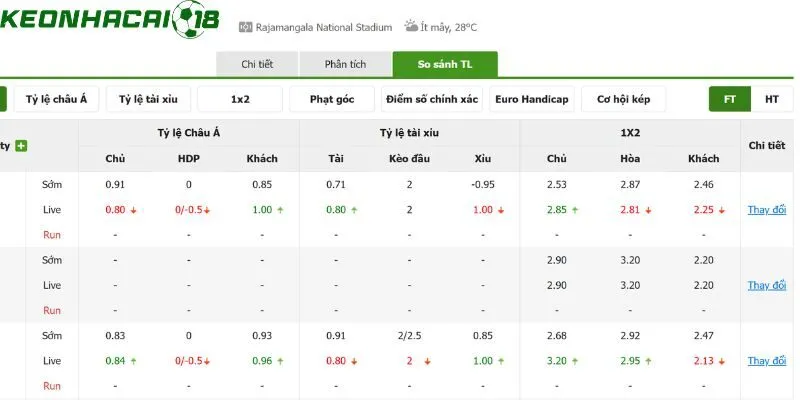
Task: Filter by Tỷ lệ tài xỉu
Action: coord(148,99)
